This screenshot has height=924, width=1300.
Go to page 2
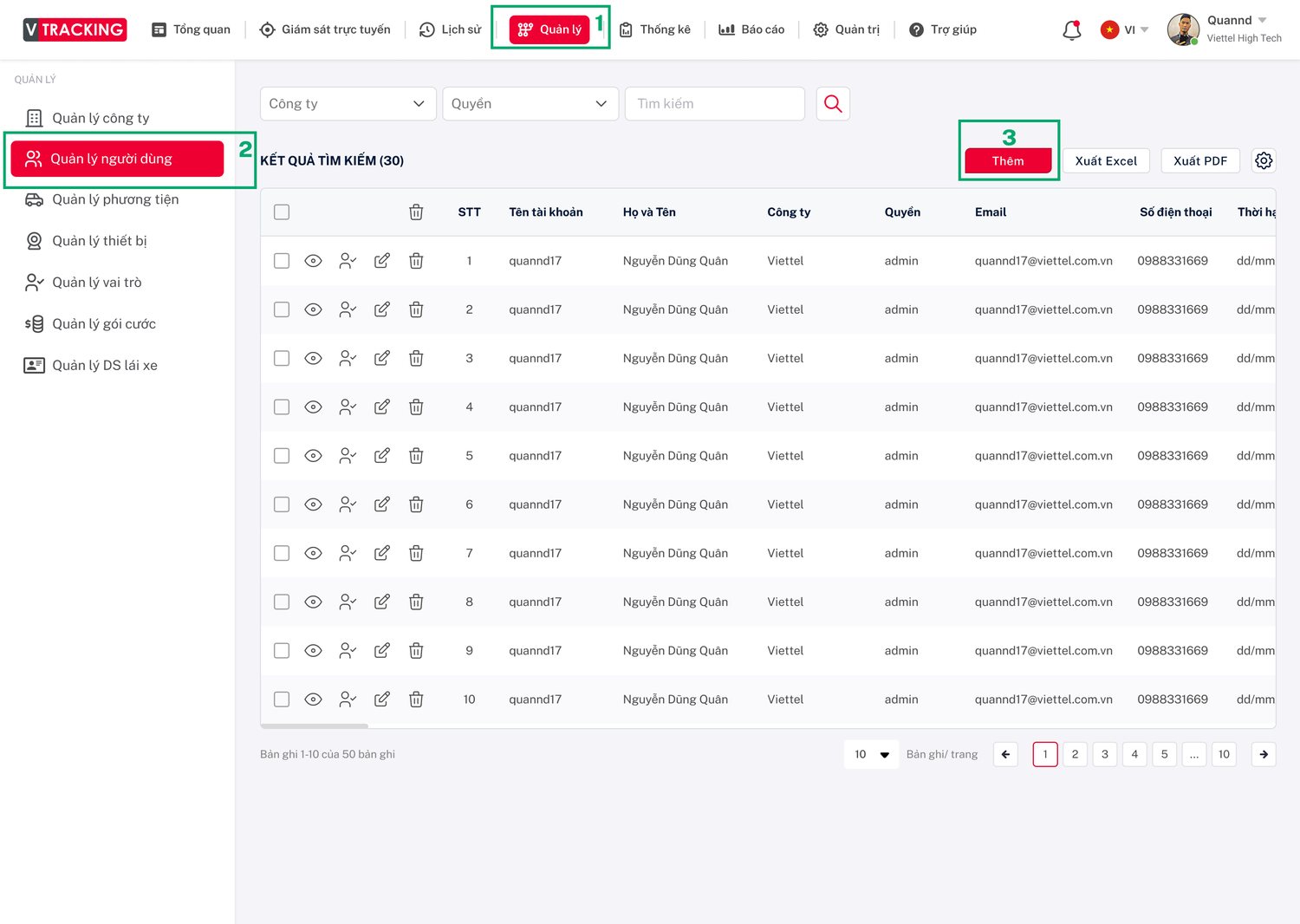1075,754
